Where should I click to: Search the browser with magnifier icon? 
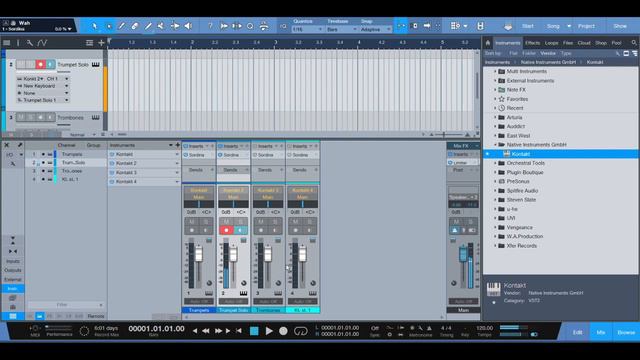point(634,42)
